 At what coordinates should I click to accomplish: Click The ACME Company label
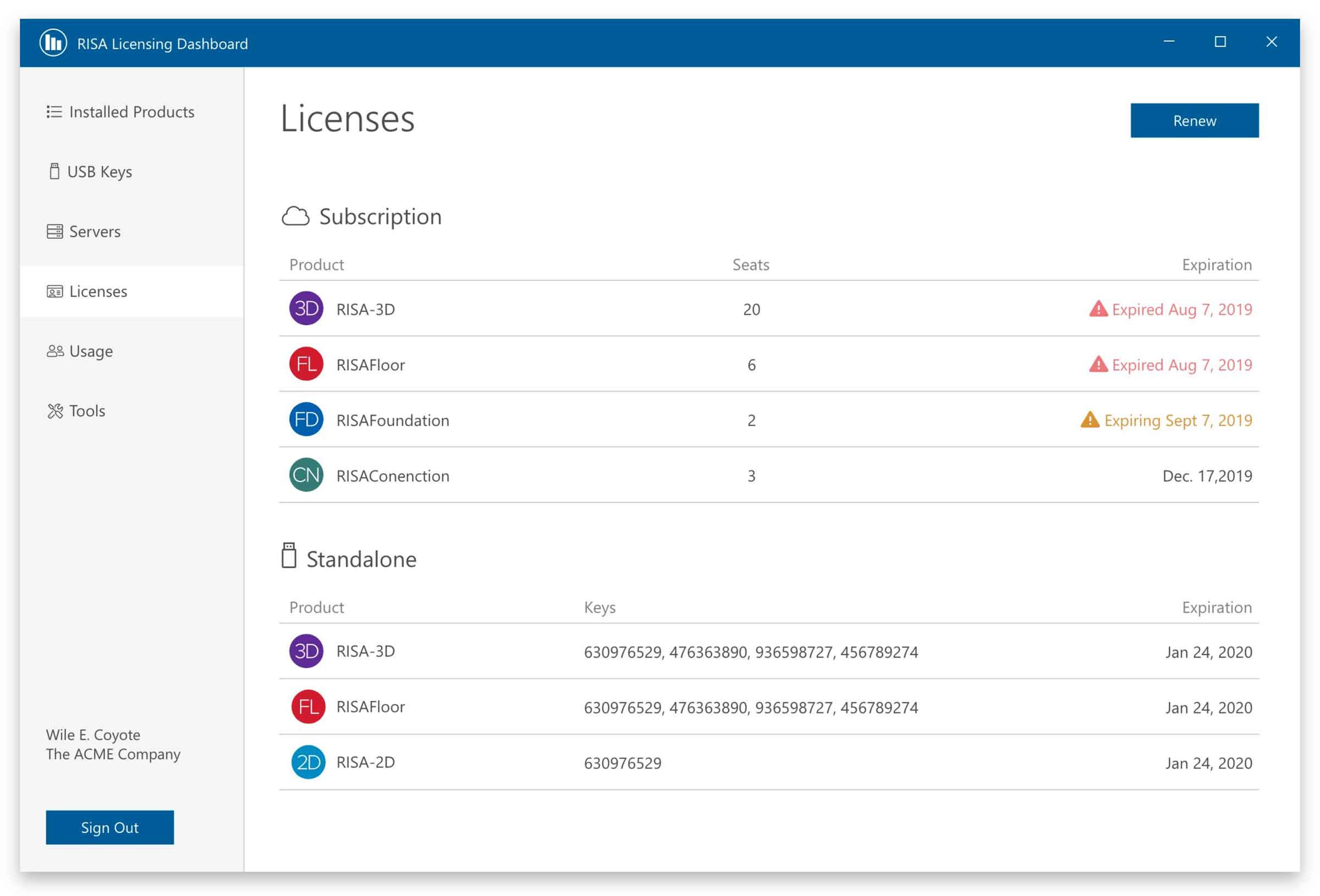(113, 755)
